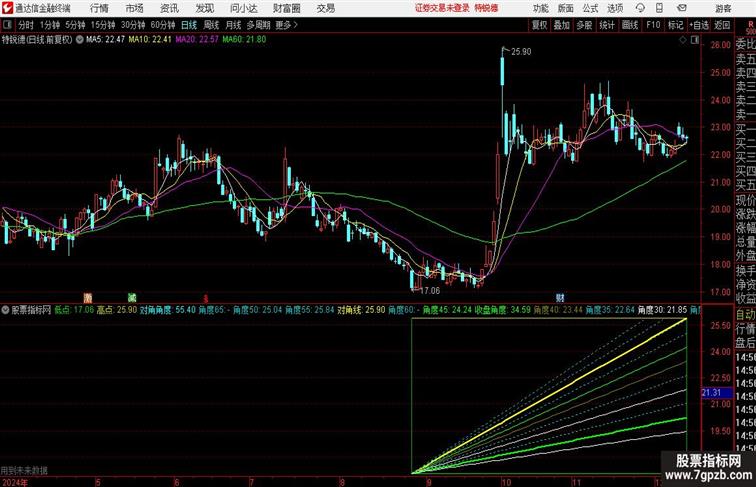Switch to 30分钟 period

click(133, 25)
